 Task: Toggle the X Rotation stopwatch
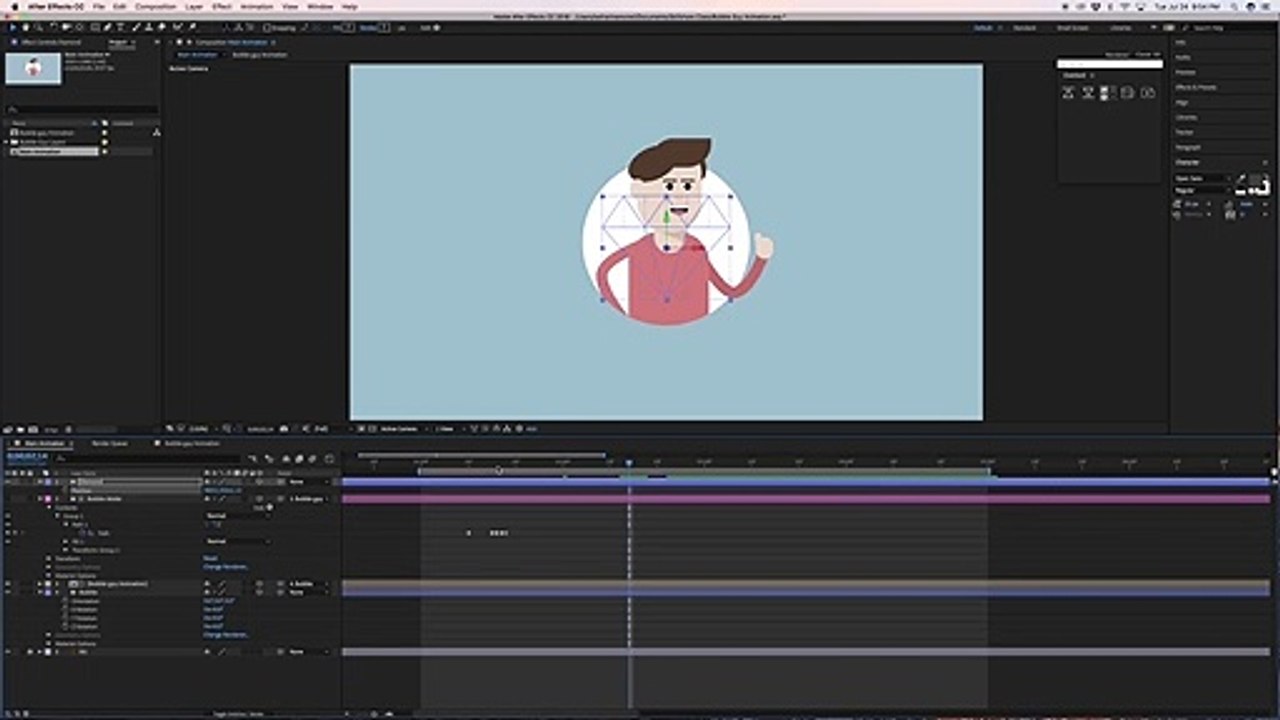pos(66,609)
